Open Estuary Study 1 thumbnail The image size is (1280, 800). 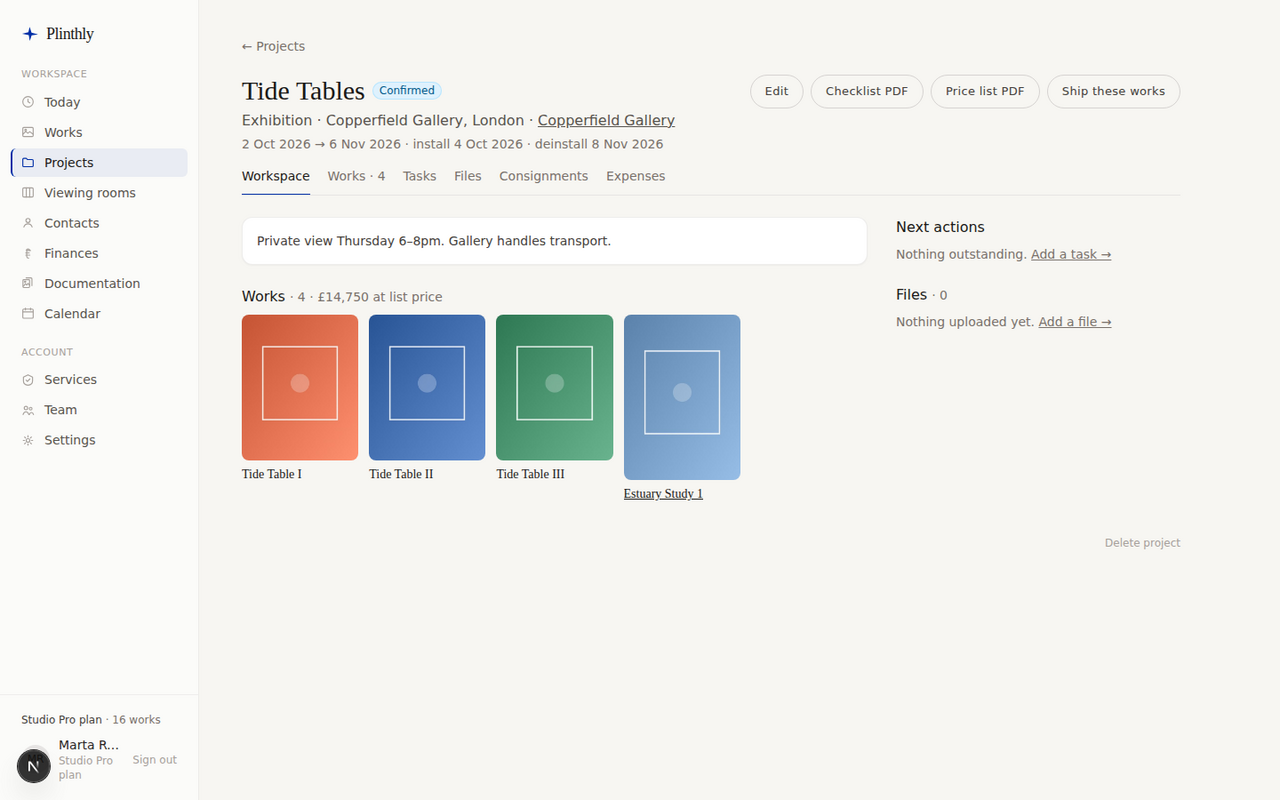tap(682, 397)
